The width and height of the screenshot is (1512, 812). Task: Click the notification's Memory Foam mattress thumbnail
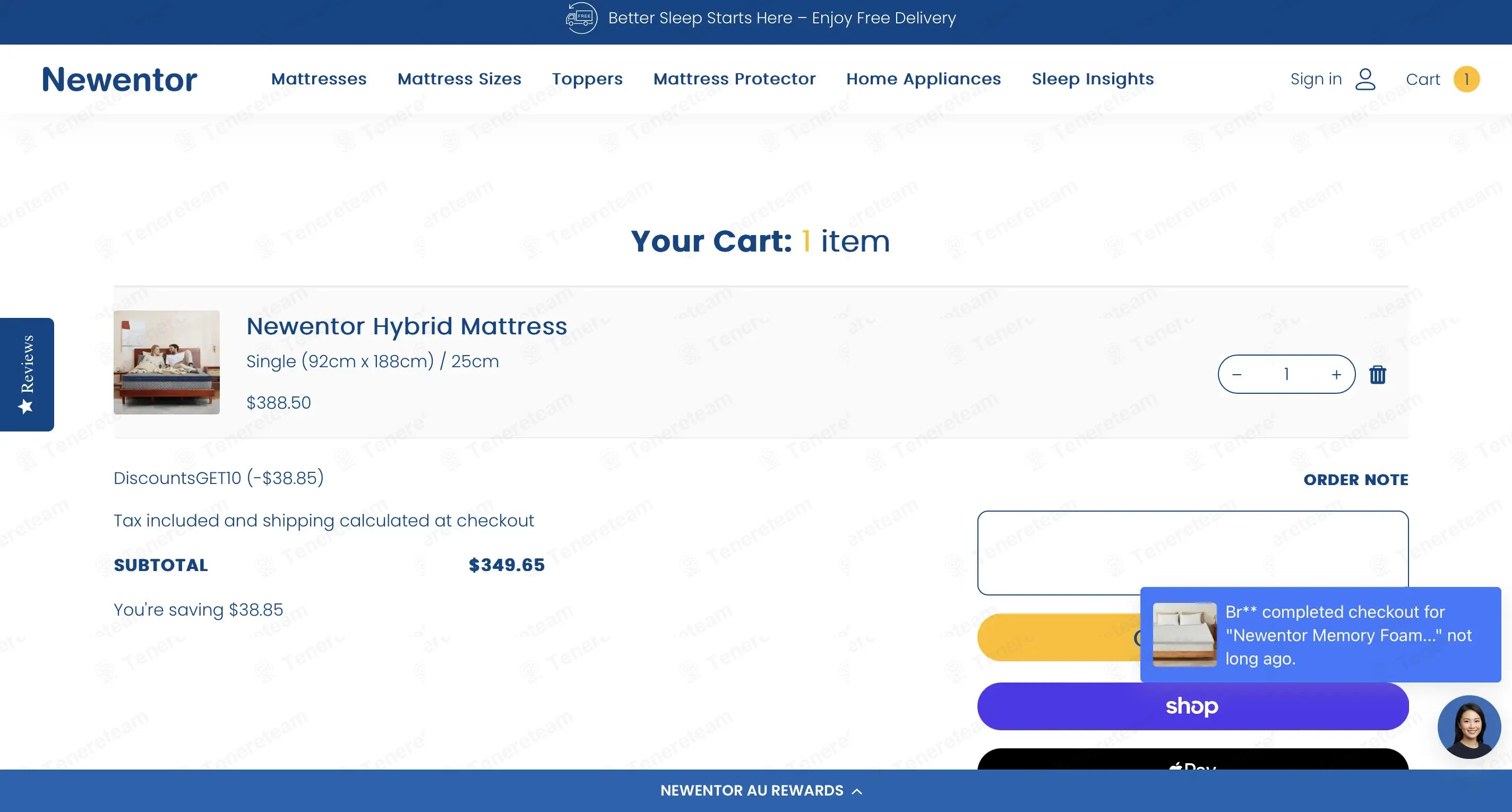[1184, 634]
